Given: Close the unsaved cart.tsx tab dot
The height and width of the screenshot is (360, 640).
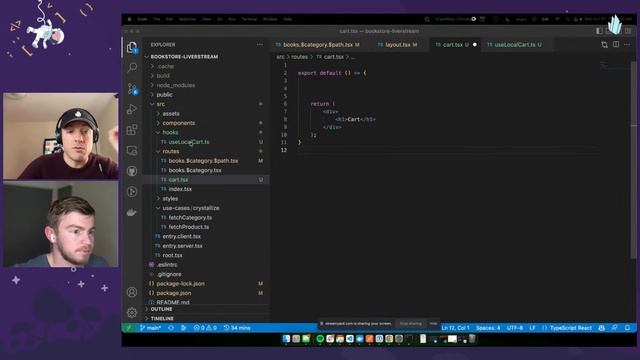Looking at the screenshot, I should (x=474, y=44).
